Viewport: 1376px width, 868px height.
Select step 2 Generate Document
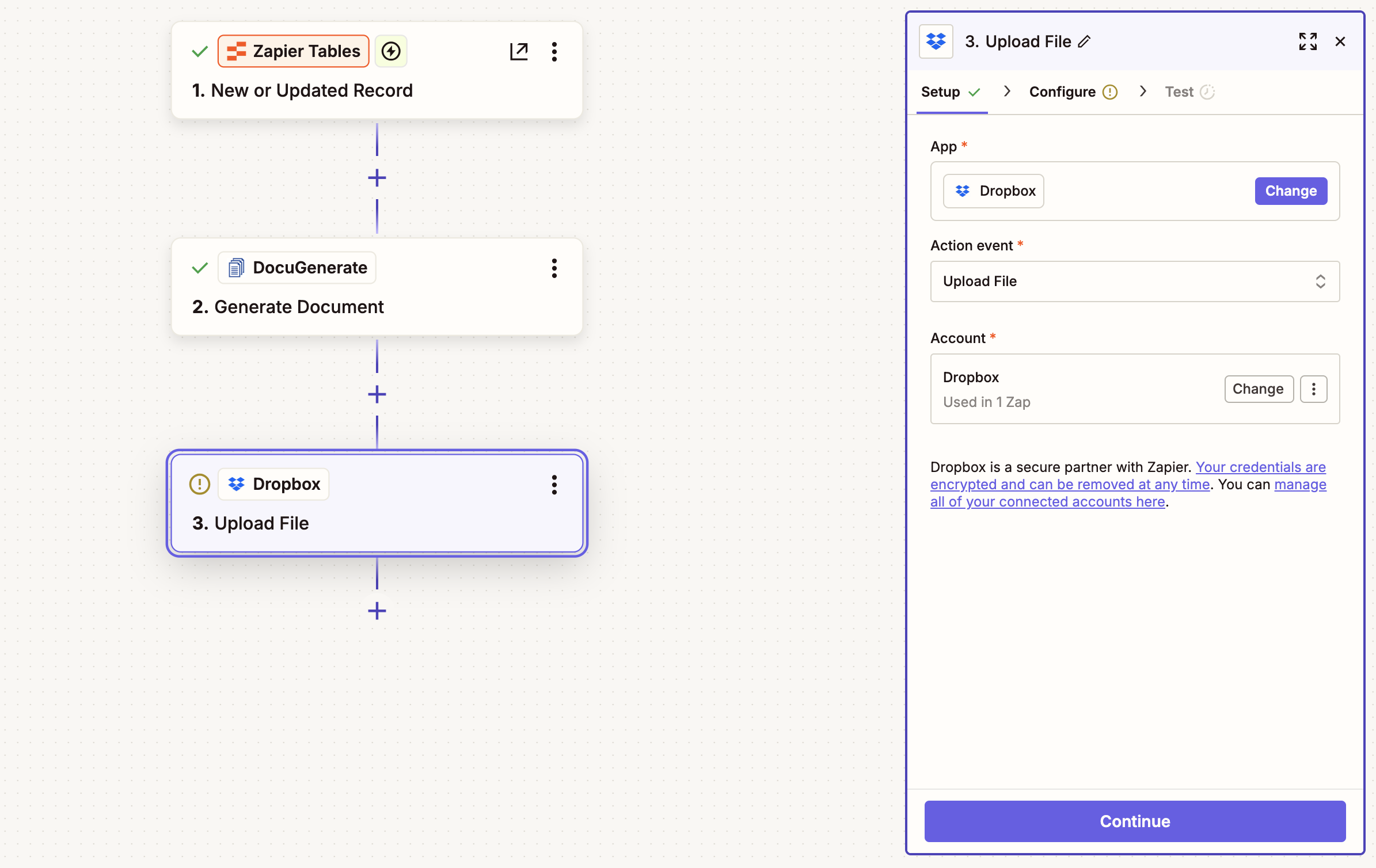[377, 287]
